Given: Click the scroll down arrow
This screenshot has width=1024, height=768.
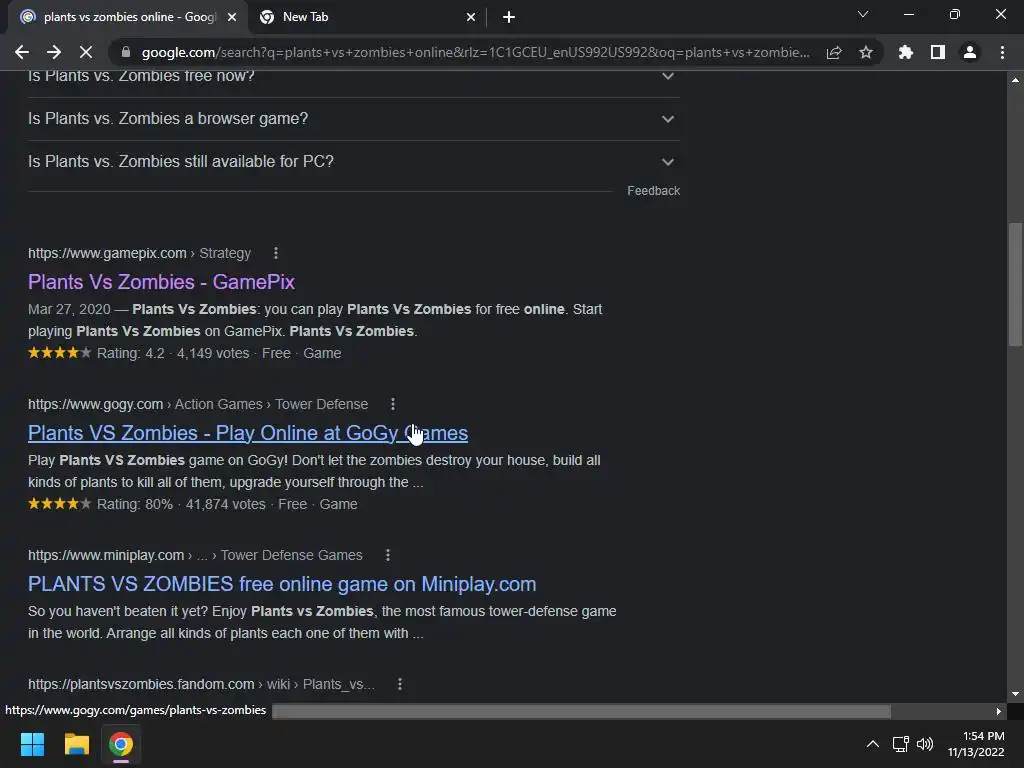Looking at the screenshot, I should click(1015, 694).
